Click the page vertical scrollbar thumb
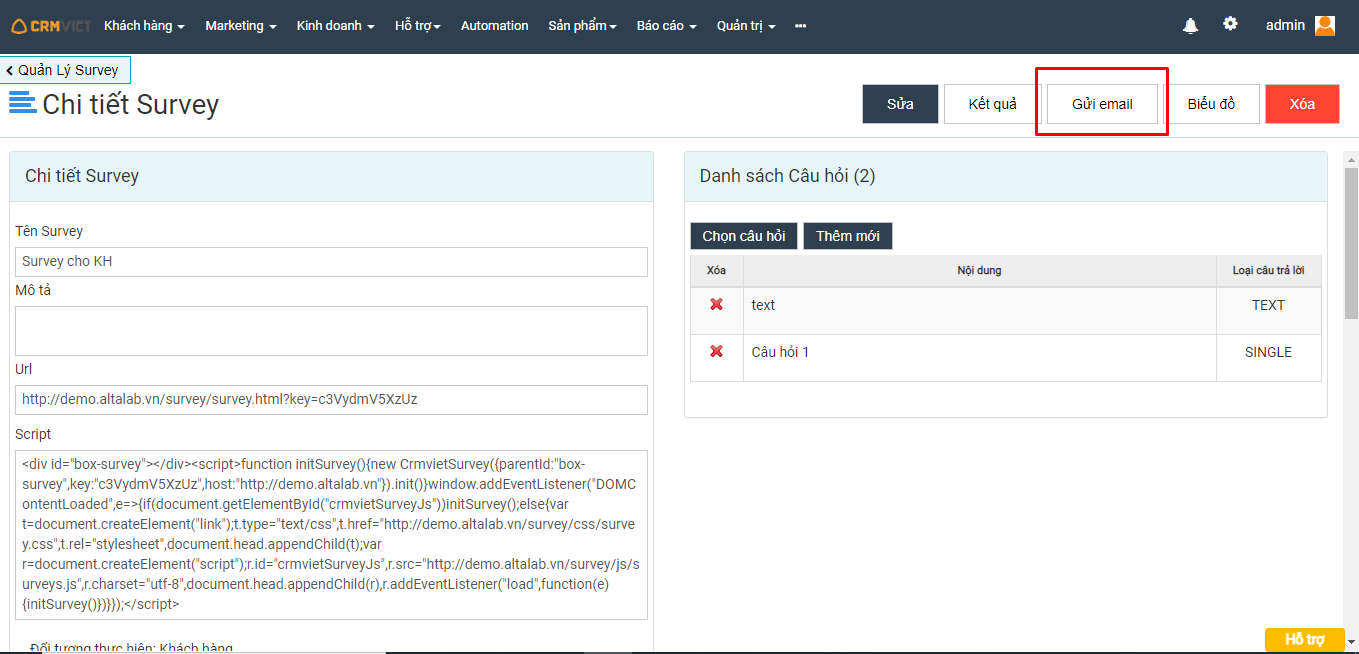The width and height of the screenshot is (1359, 654). tap(1351, 243)
